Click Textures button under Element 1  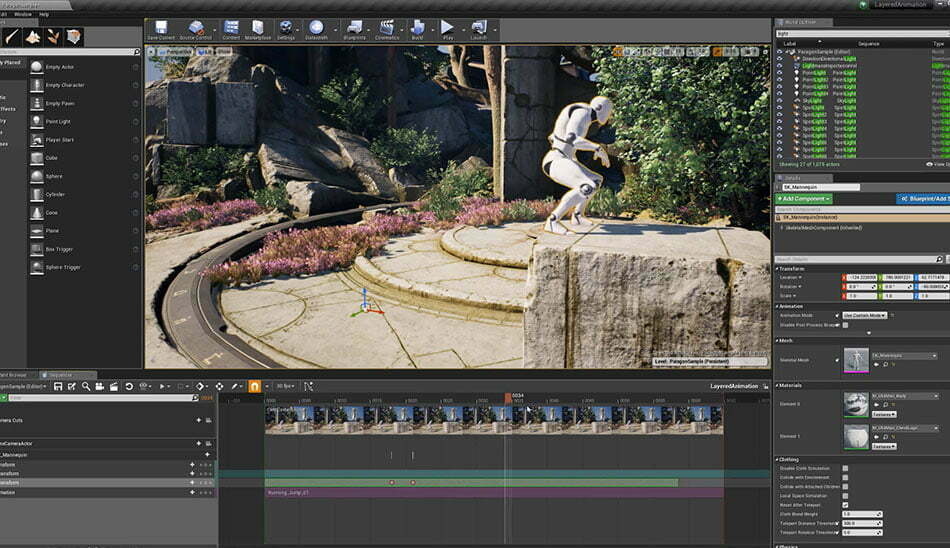pyautogui.click(x=884, y=446)
